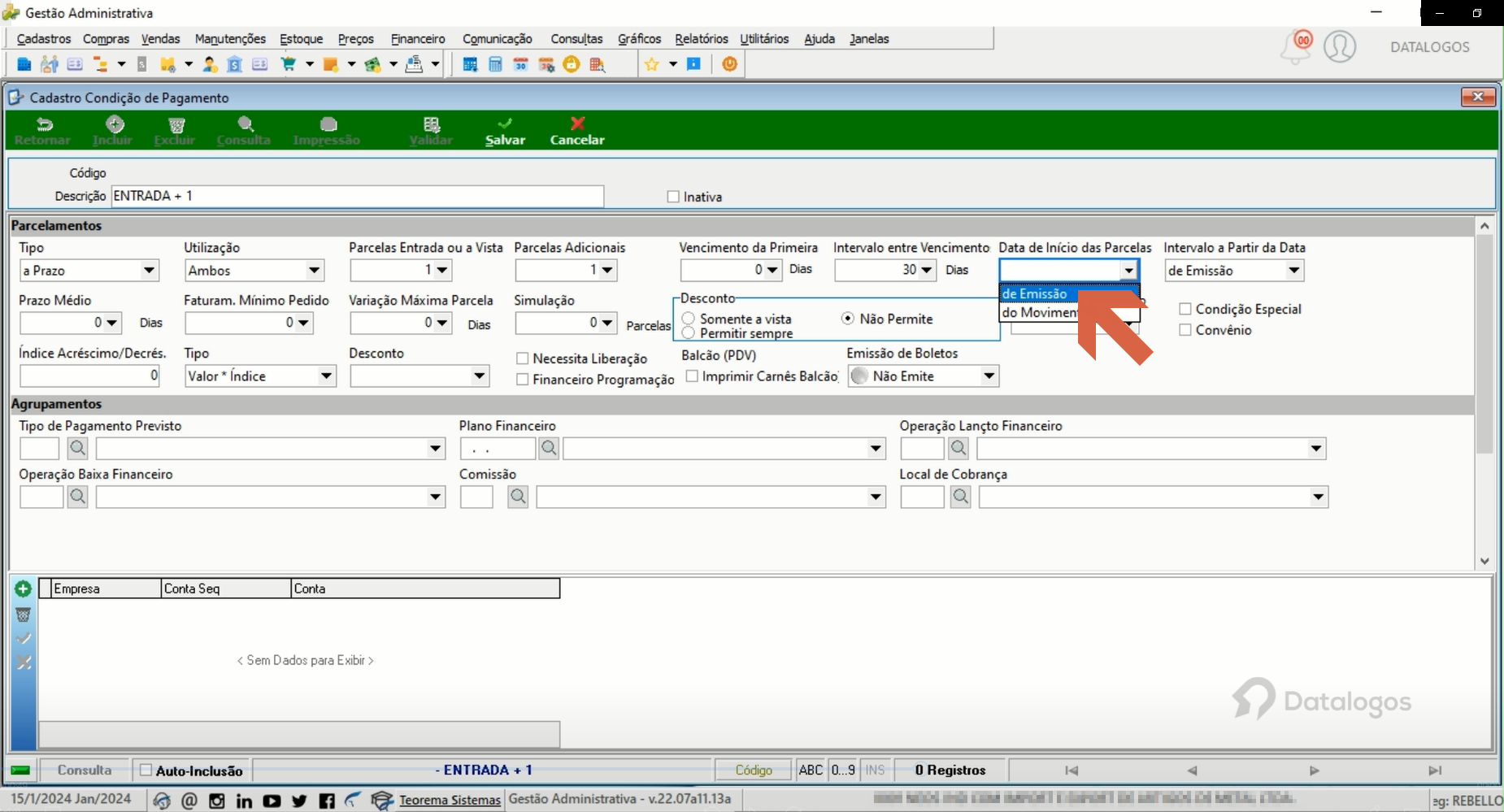
Task: Click the bank building toolbar icon
Action: coord(234,64)
